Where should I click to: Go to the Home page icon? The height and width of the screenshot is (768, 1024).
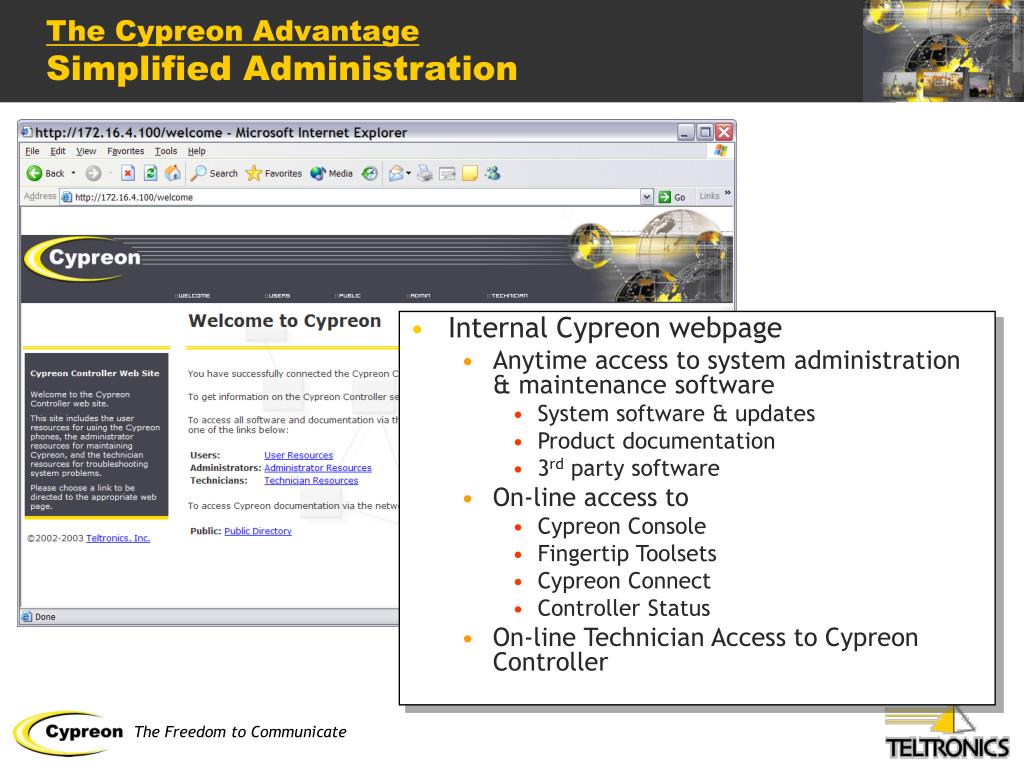click(x=172, y=173)
